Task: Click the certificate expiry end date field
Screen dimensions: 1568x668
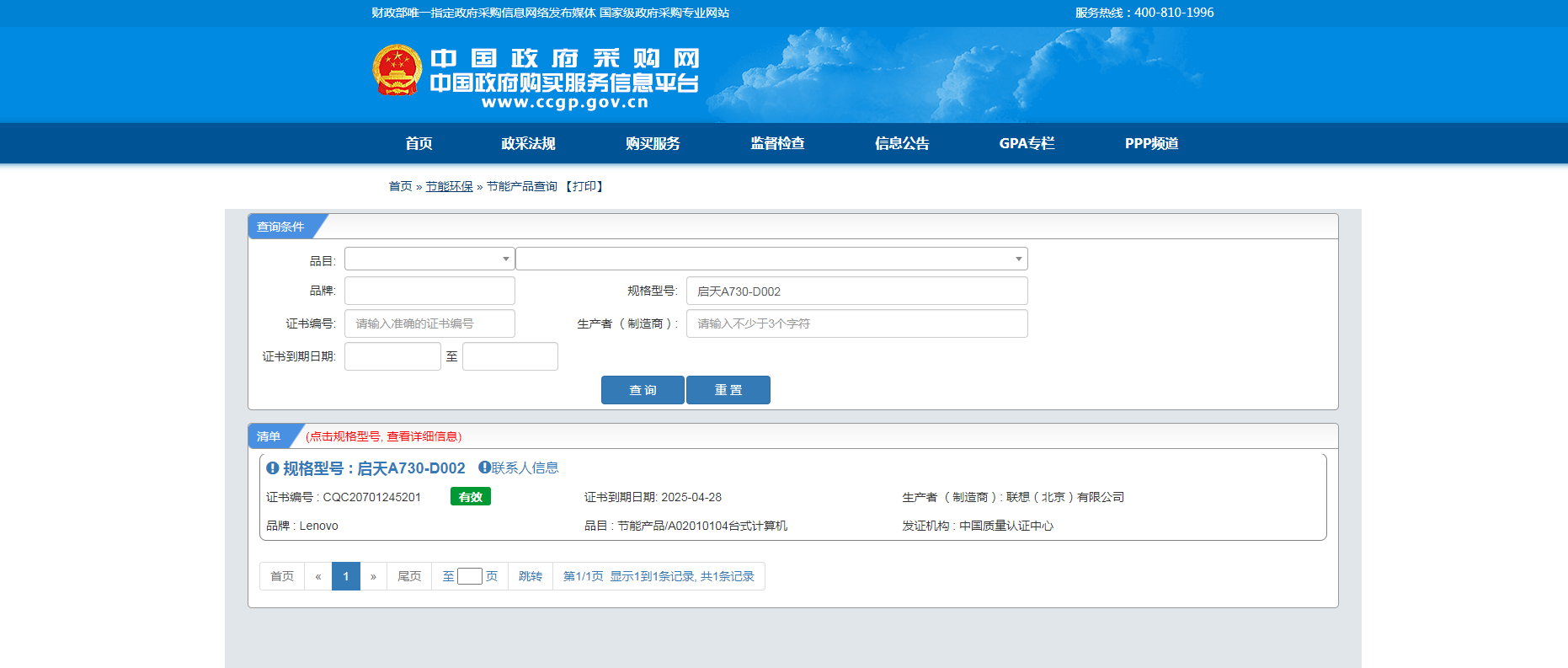Action: pos(510,356)
